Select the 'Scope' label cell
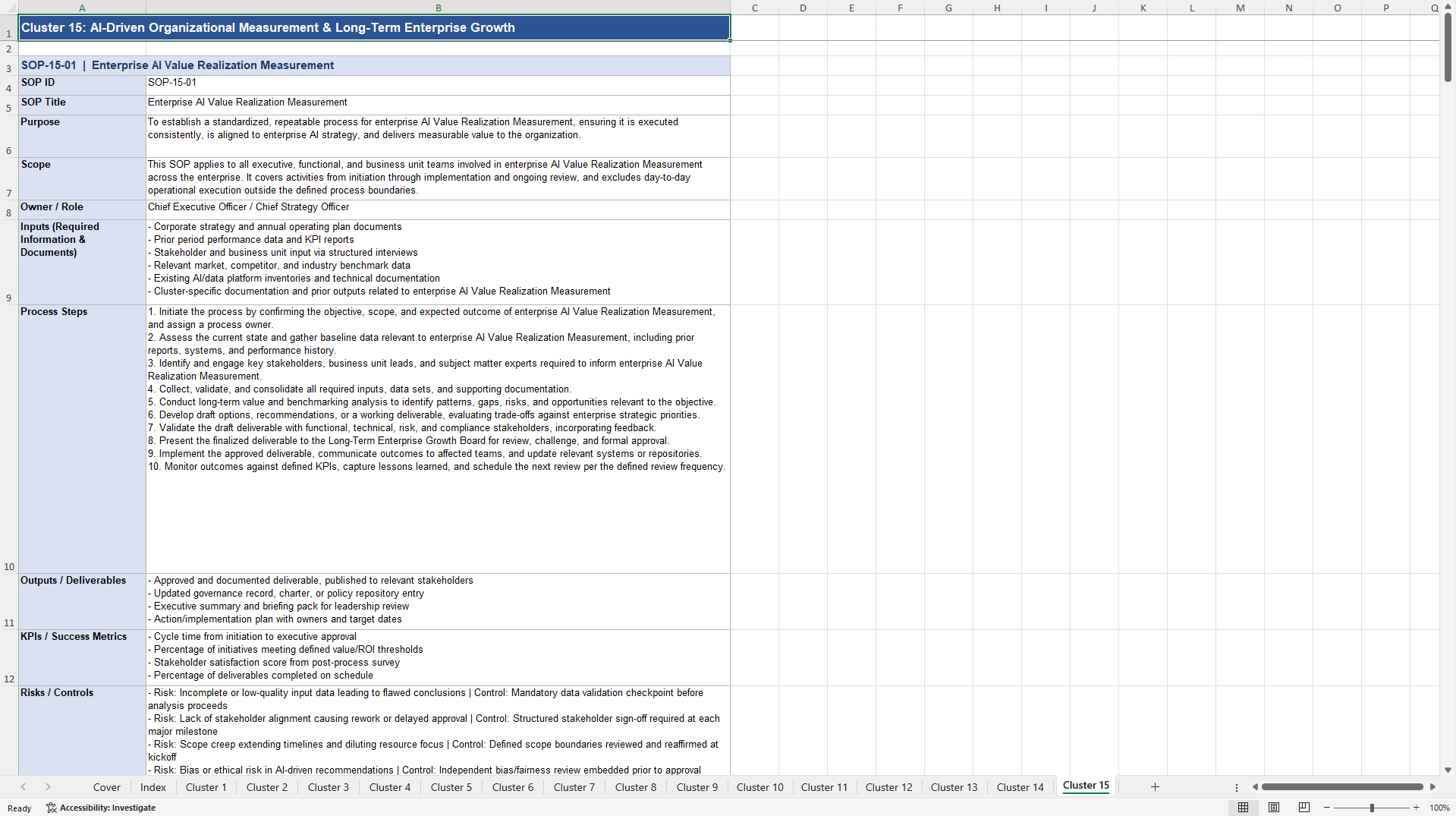 click(x=82, y=178)
